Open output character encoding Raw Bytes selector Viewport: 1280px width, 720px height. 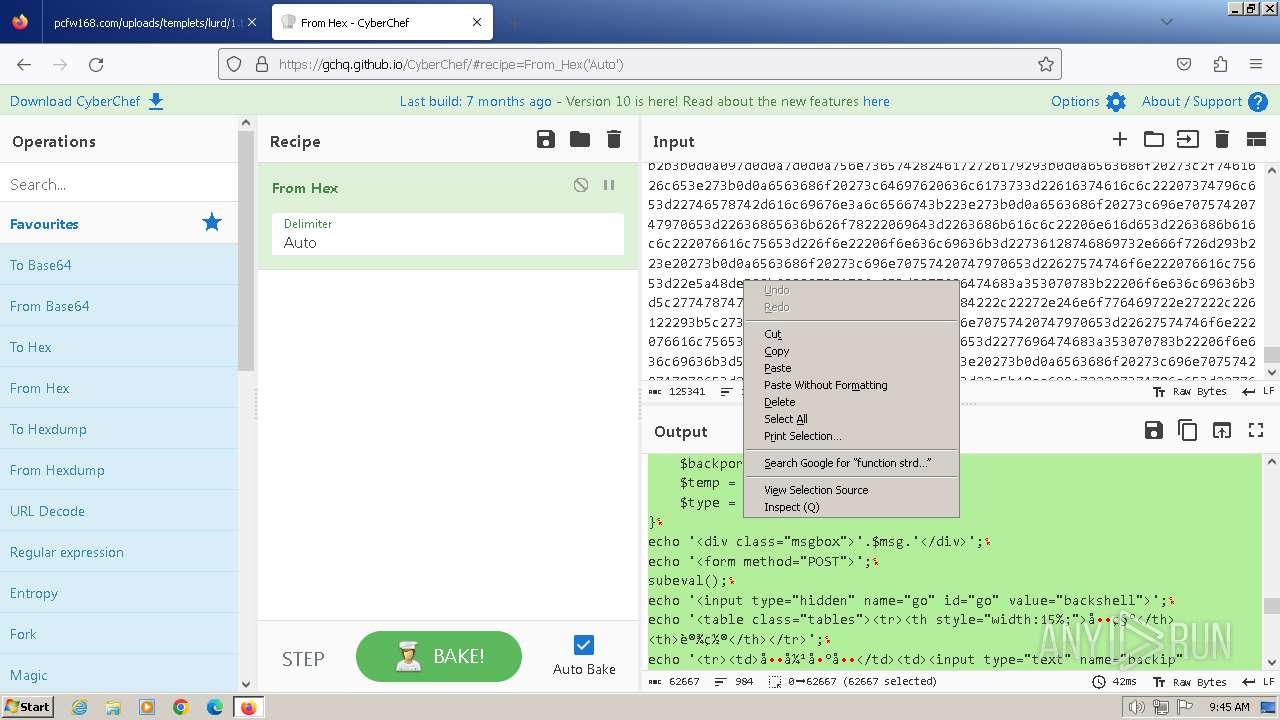click(x=1190, y=682)
